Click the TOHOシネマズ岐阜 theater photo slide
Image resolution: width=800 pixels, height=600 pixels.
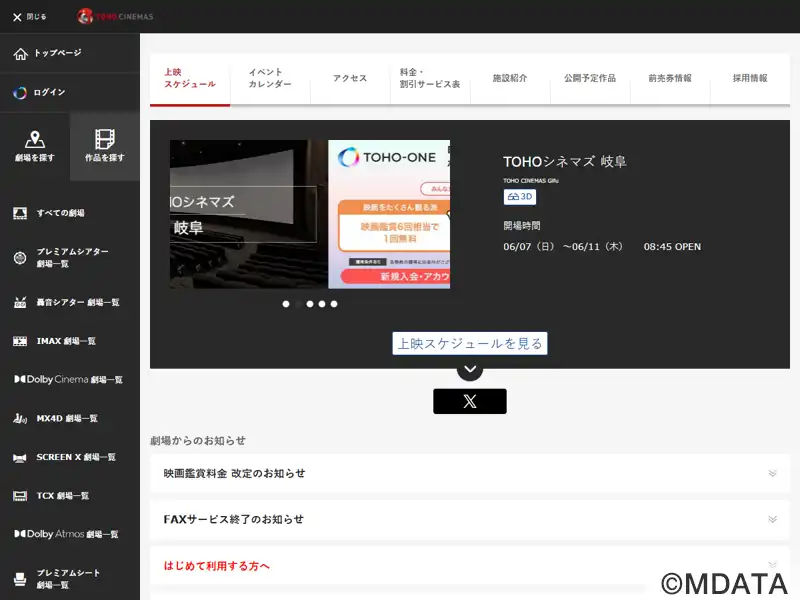249,214
